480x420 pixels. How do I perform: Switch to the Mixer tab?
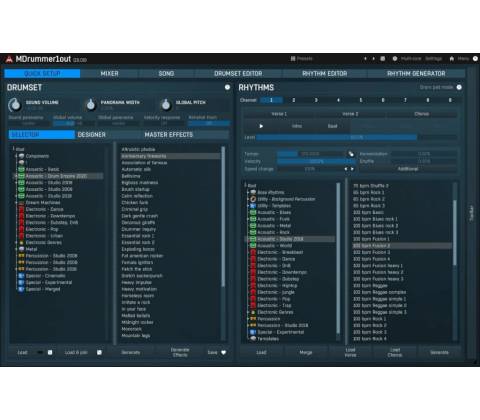(x=109, y=73)
